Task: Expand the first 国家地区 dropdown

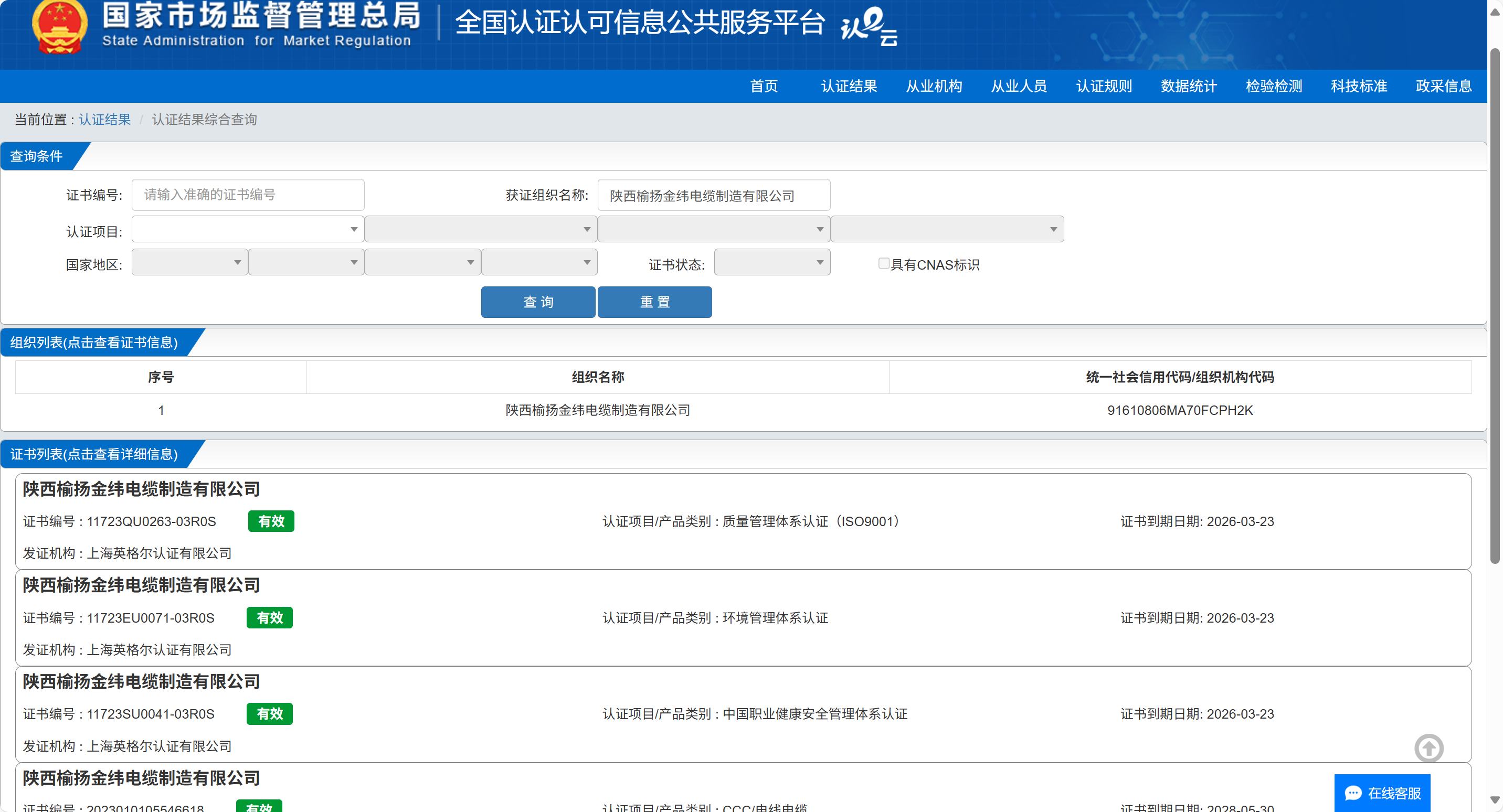Action: point(189,262)
